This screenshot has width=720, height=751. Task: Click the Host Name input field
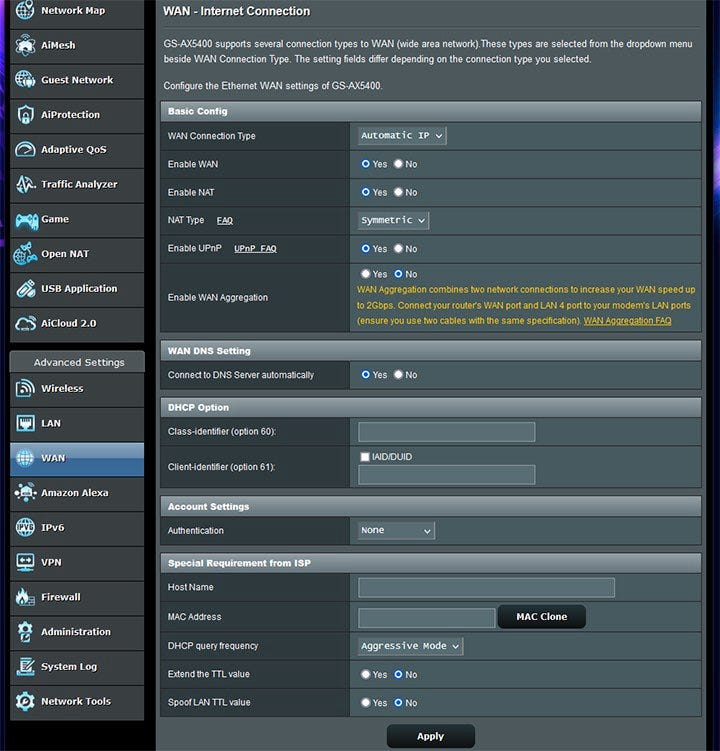coord(486,588)
